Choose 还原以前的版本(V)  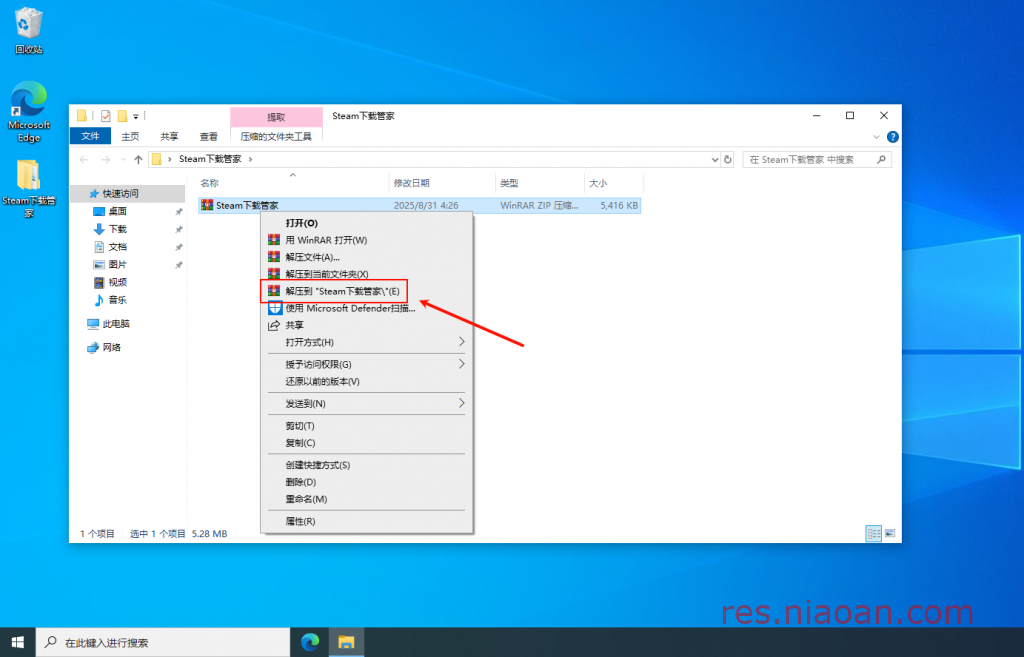[x=366, y=381]
